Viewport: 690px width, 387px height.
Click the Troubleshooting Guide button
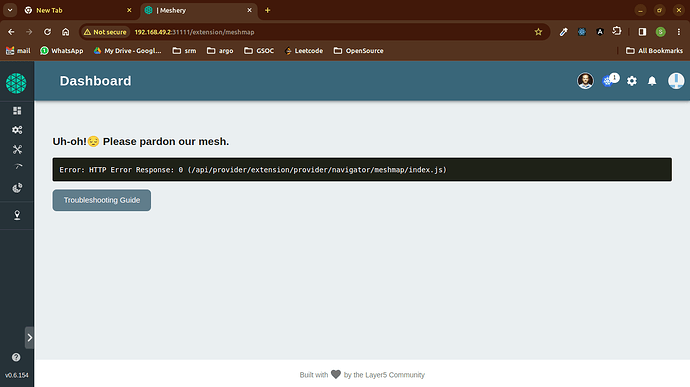click(x=102, y=200)
